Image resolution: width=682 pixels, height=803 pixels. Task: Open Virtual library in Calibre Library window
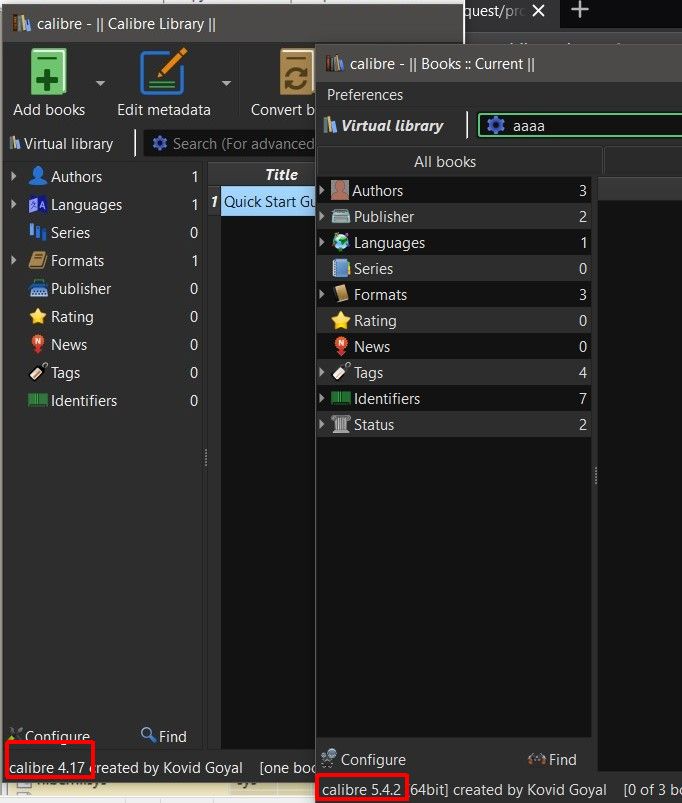click(61, 144)
